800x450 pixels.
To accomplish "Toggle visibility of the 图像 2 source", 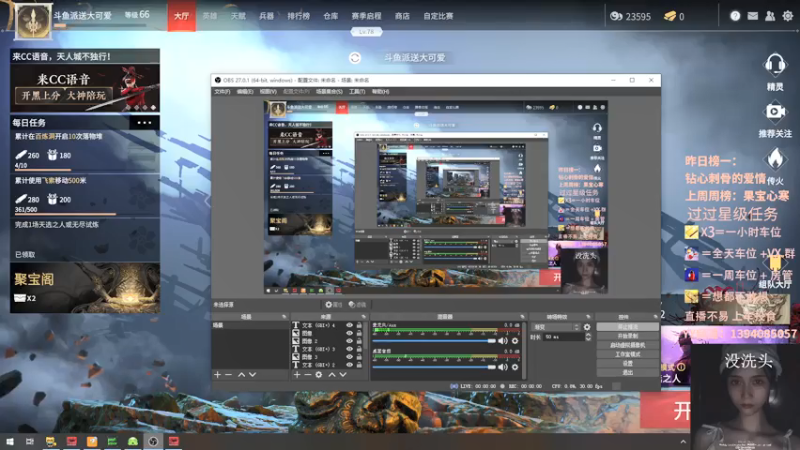I will click(349, 341).
